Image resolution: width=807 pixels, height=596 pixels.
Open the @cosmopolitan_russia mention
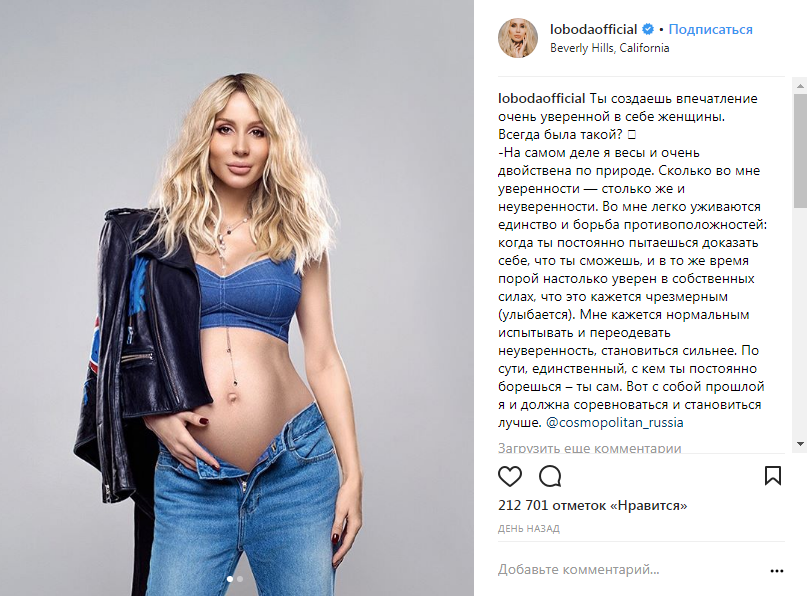point(615,423)
